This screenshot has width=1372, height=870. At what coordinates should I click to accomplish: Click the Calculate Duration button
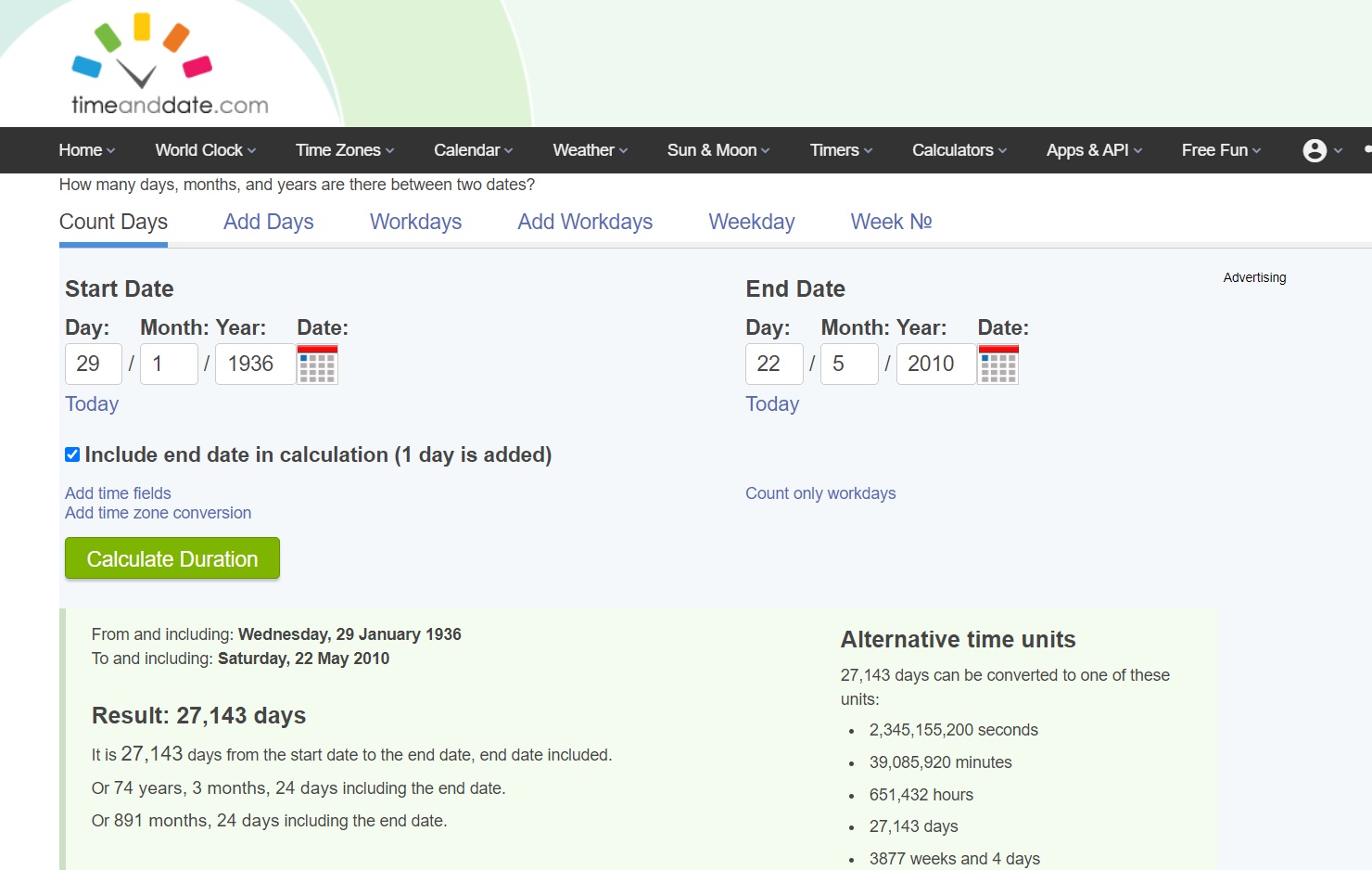tap(172, 558)
